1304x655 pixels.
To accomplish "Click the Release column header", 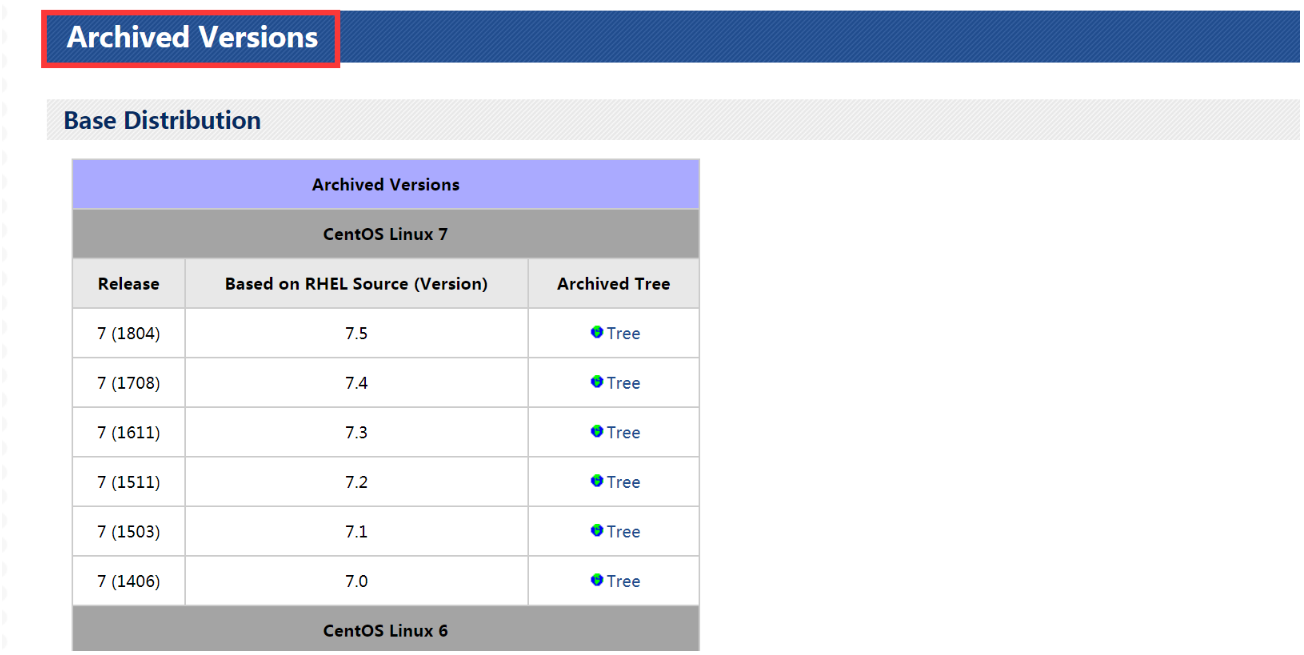I will pos(129,283).
